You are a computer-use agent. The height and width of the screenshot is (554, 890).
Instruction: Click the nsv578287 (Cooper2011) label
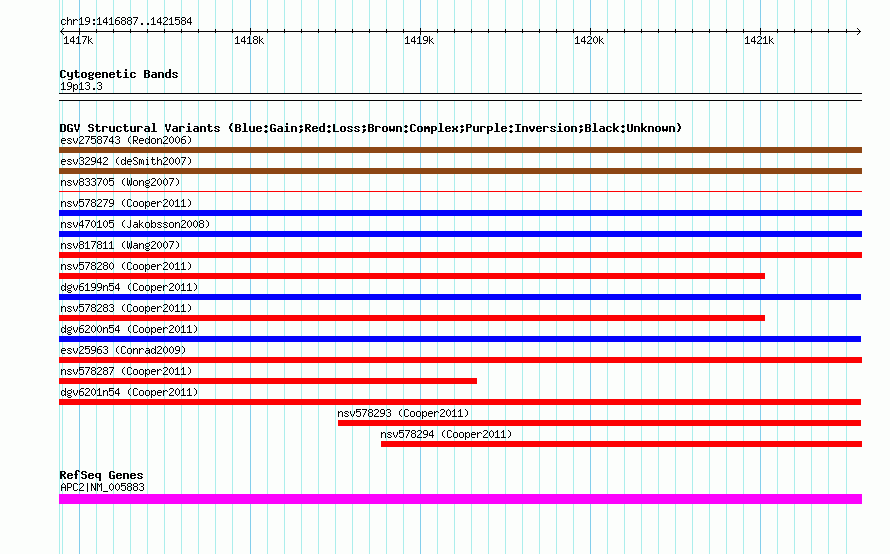(126, 371)
